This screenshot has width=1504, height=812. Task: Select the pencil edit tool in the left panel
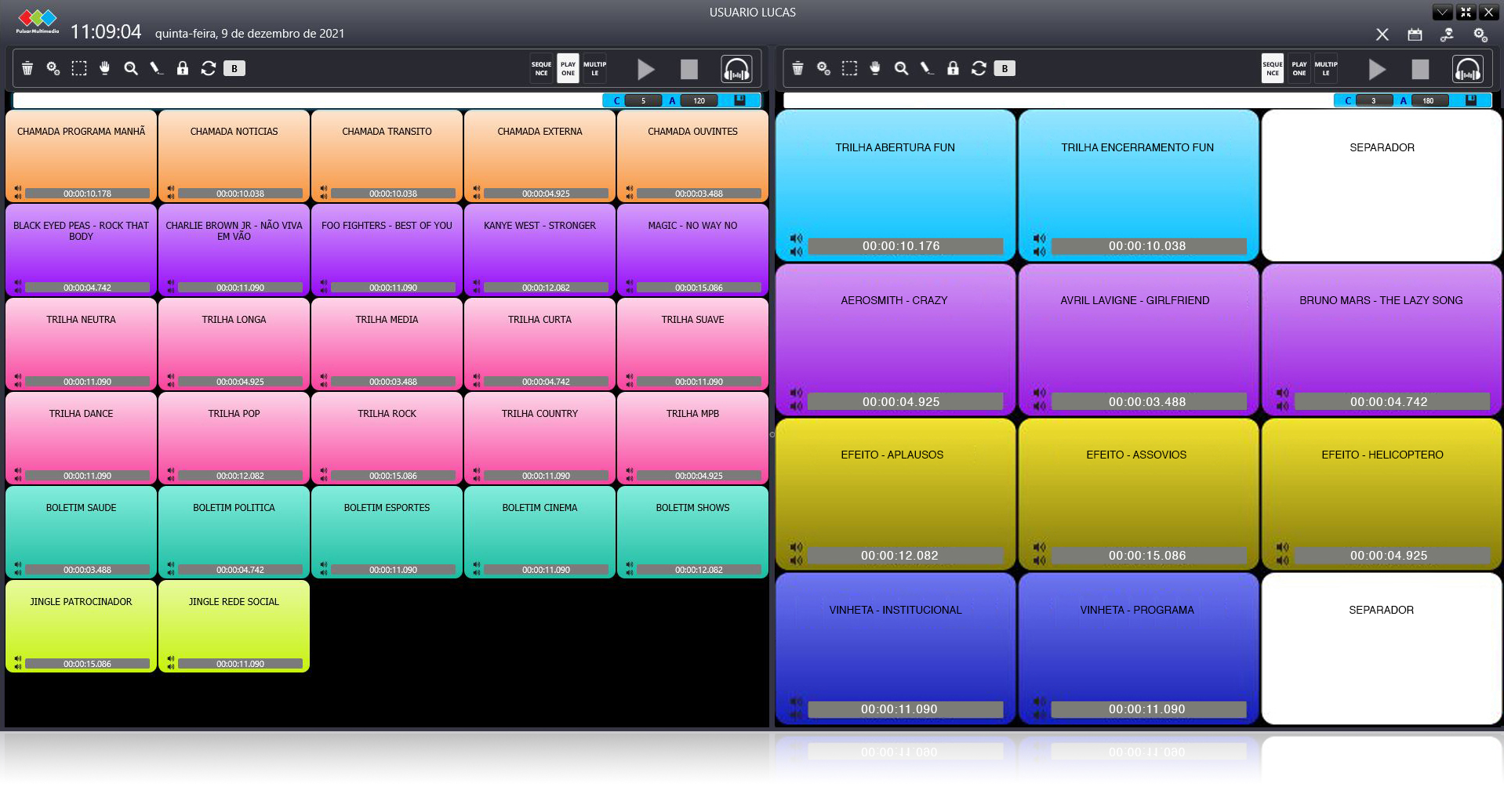tap(157, 68)
